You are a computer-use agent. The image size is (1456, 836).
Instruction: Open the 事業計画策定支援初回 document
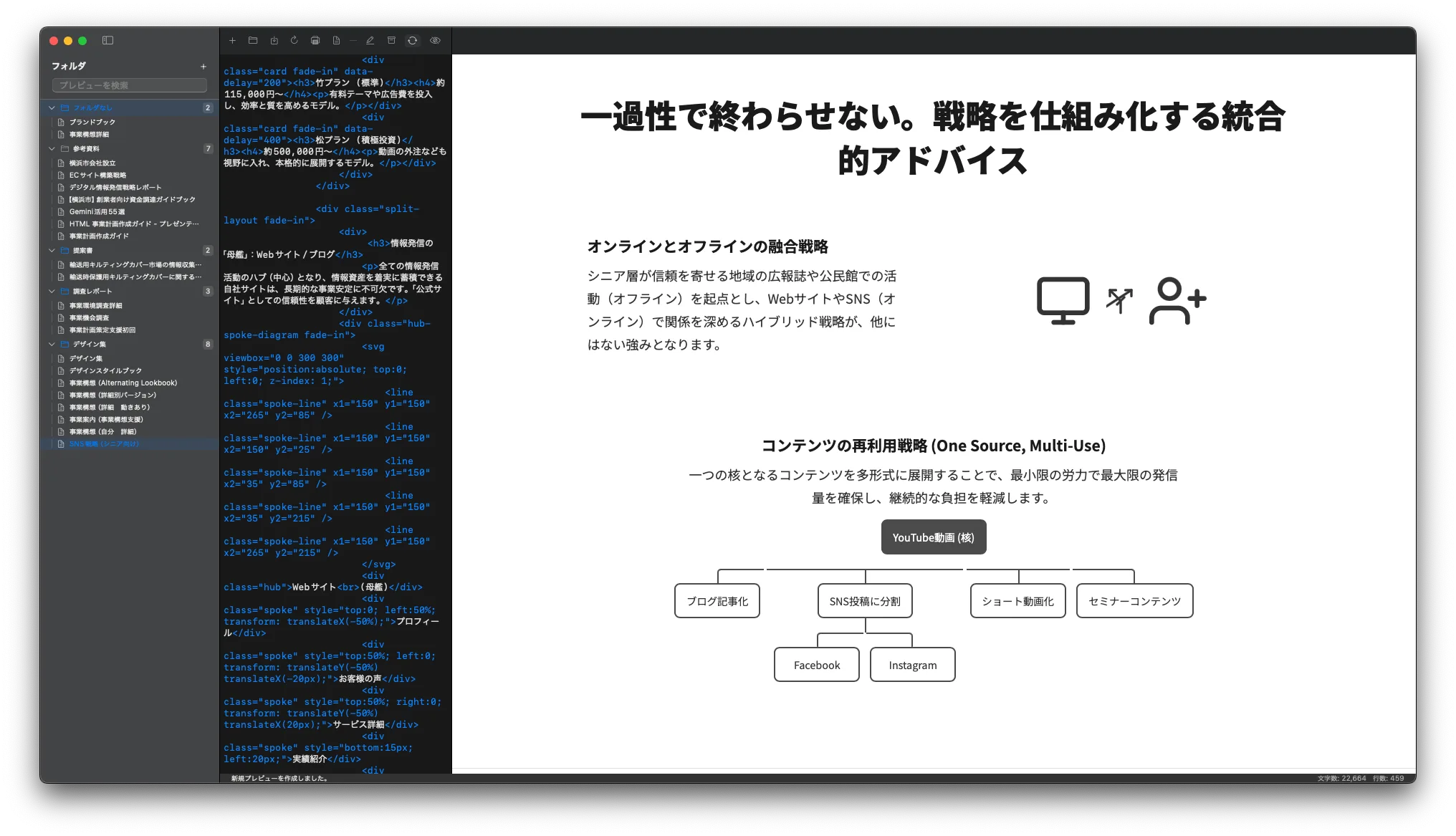(x=130, y=330)
